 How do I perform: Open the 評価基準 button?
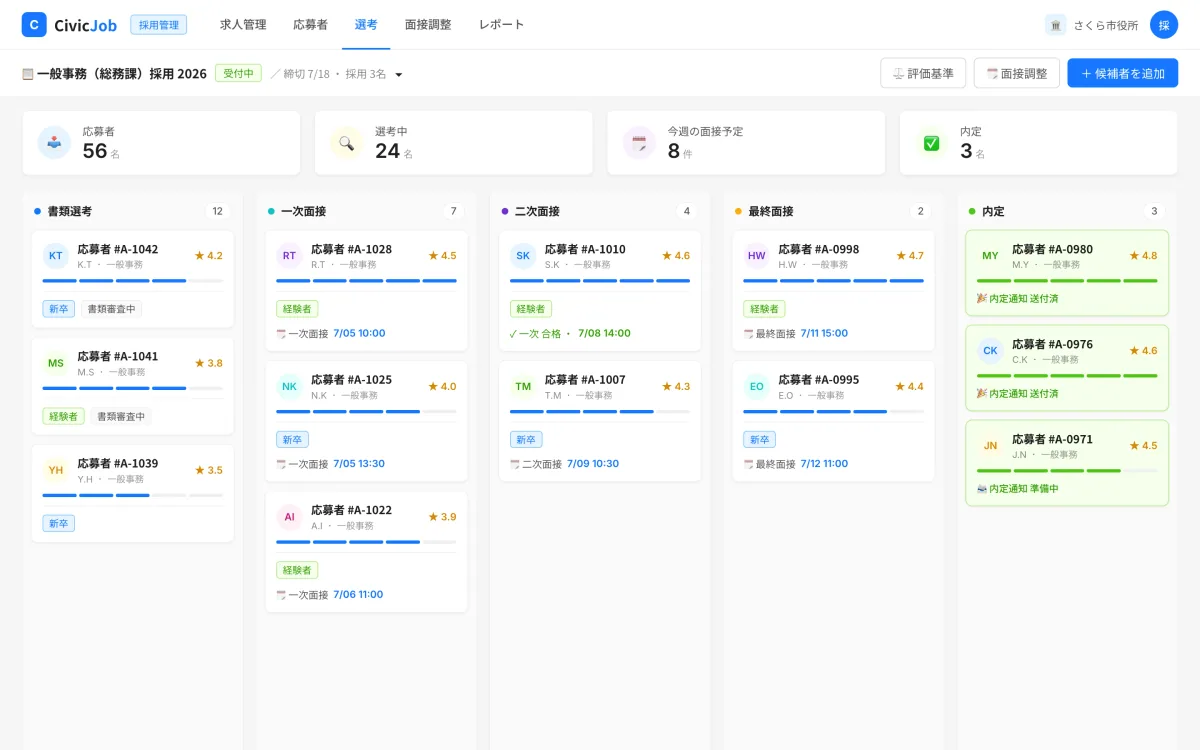tap(923, 73)
